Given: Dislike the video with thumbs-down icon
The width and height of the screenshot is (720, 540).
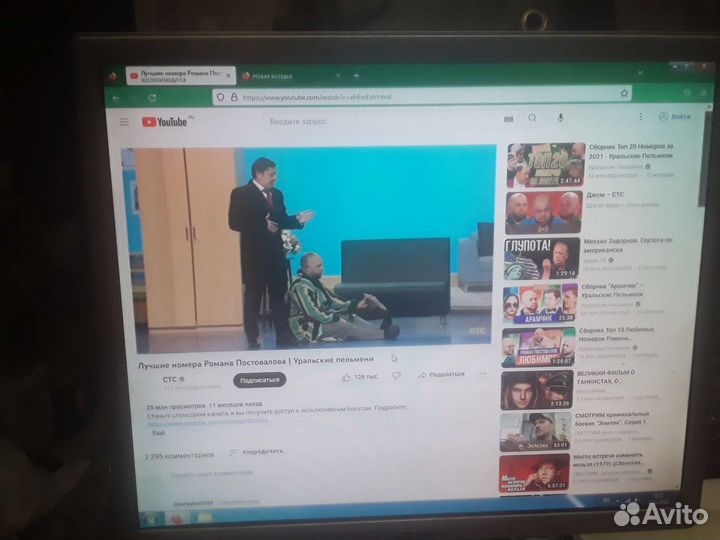Looking at the screenshot, I should click(397, 376).
